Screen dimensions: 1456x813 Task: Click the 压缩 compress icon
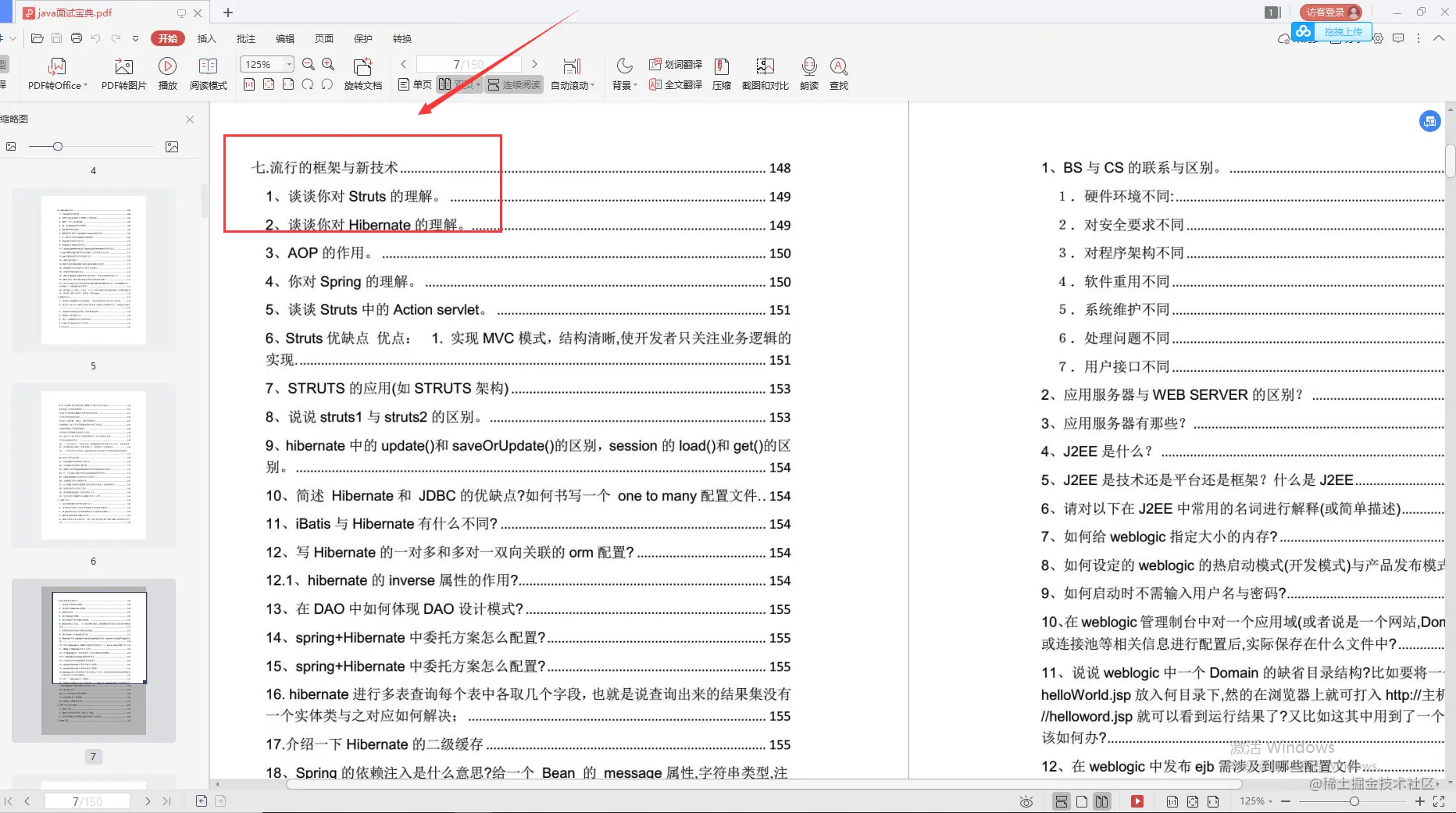tap(722, 73)
